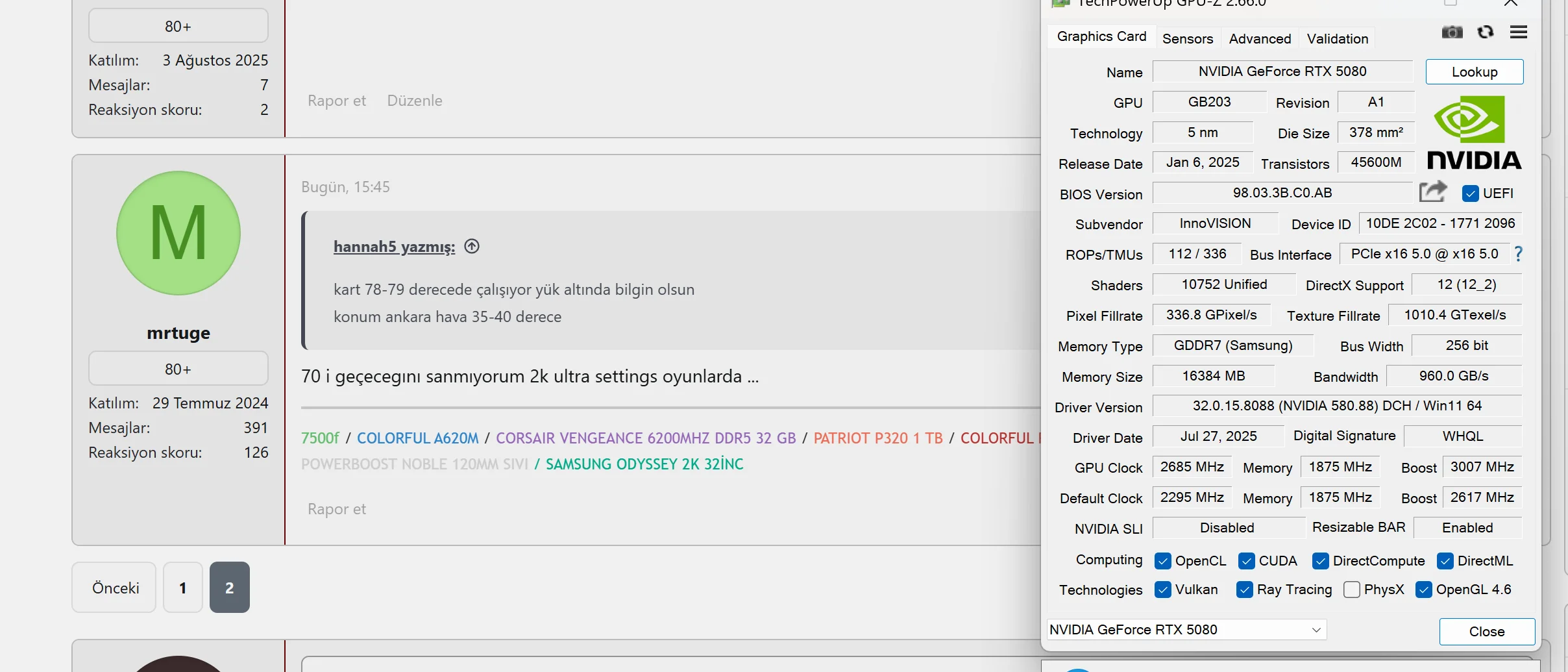This screenshot has height=672, width=1568.
Task: Open the NVIDIA GeForce RTX 5080 GPU dropdown
Action: [x=1187, y=630]
